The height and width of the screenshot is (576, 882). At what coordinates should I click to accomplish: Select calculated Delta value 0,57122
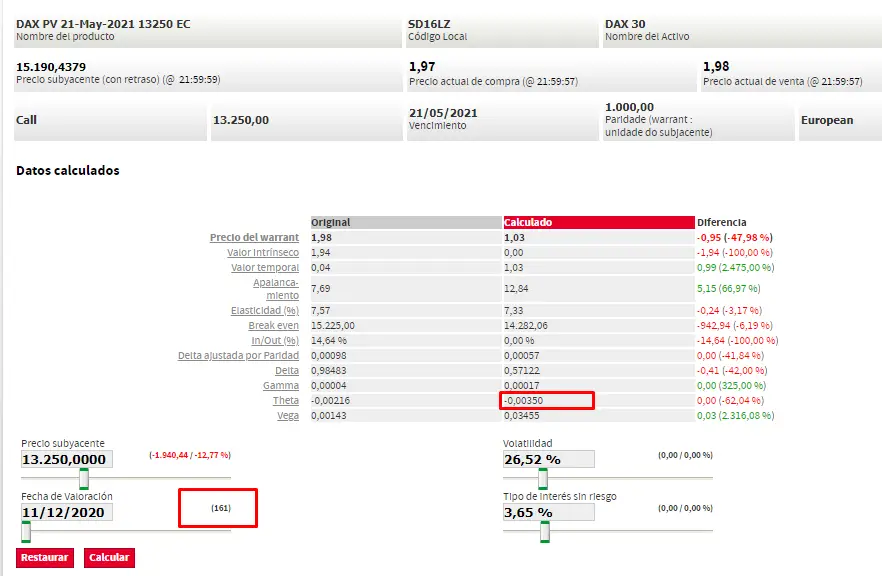pos(522,371)
